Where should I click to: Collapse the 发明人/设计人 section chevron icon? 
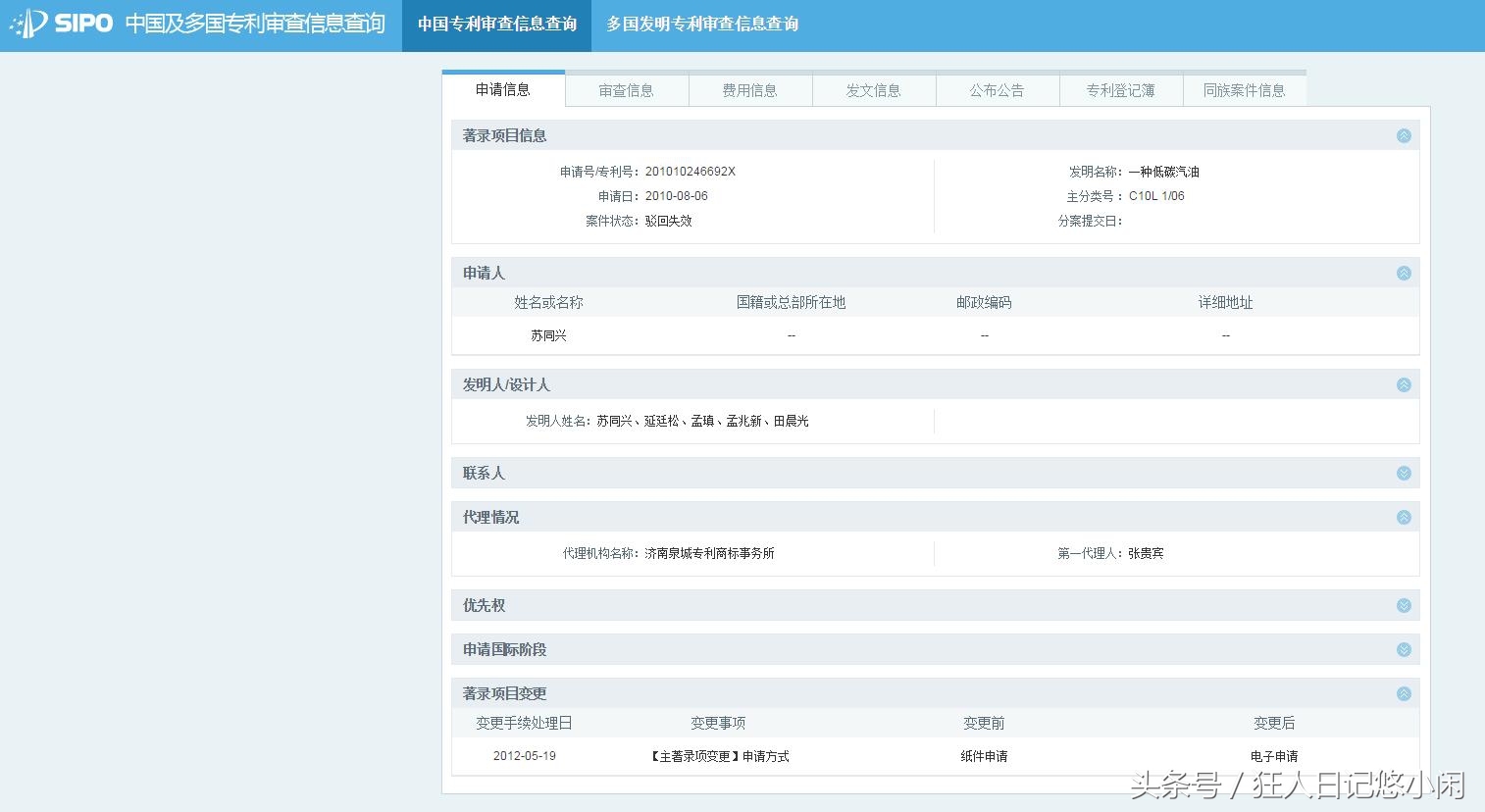[x=1404, y=384]
